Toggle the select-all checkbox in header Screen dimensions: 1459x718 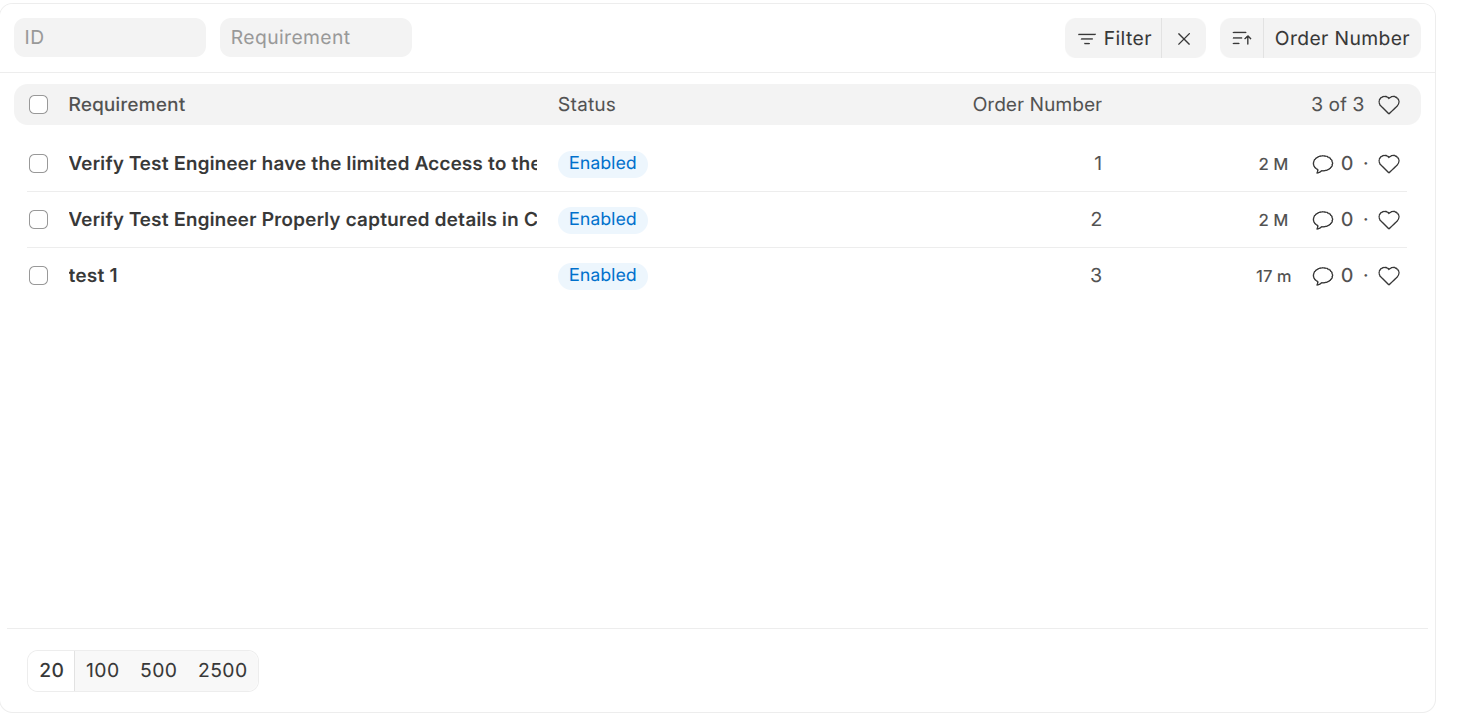(39, 105)
